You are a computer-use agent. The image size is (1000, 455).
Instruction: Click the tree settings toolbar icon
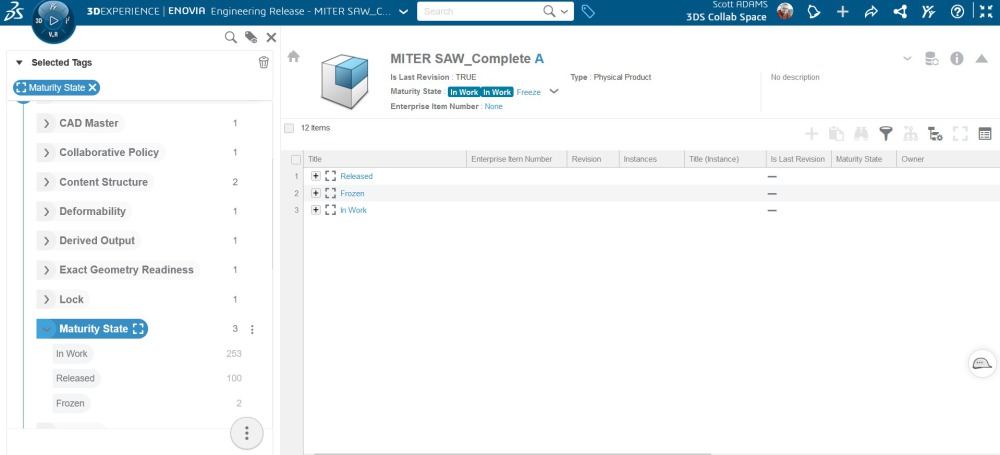(x=936, y=133)
